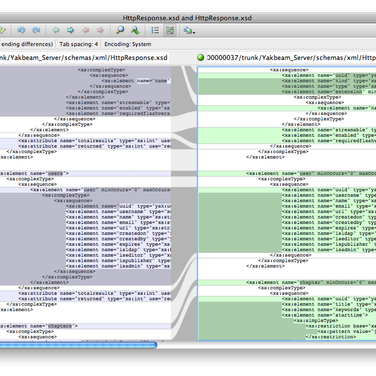Click the left file path field

pos(84,58)
